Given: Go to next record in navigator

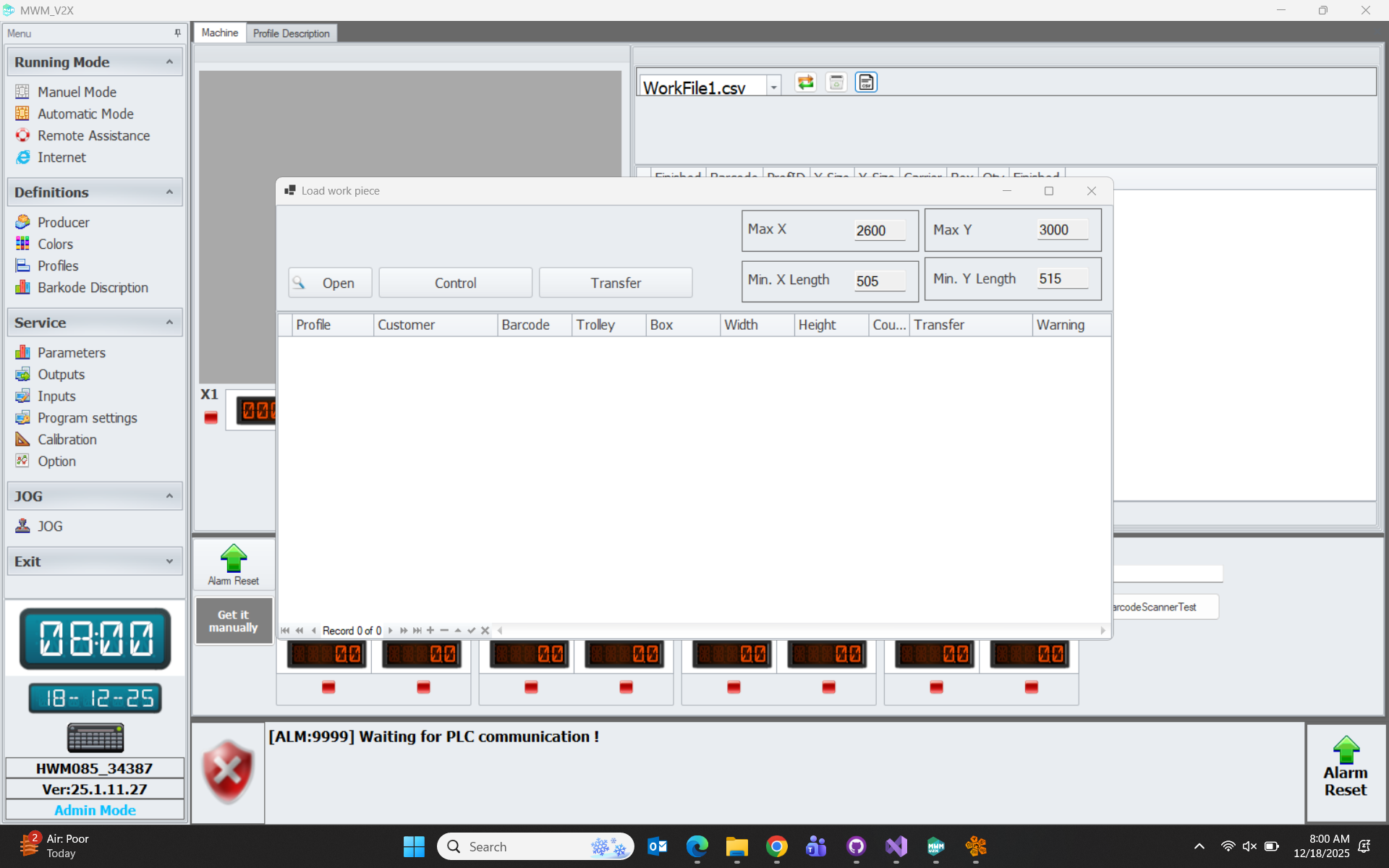Looking at the screenshot, I should 391,631.
